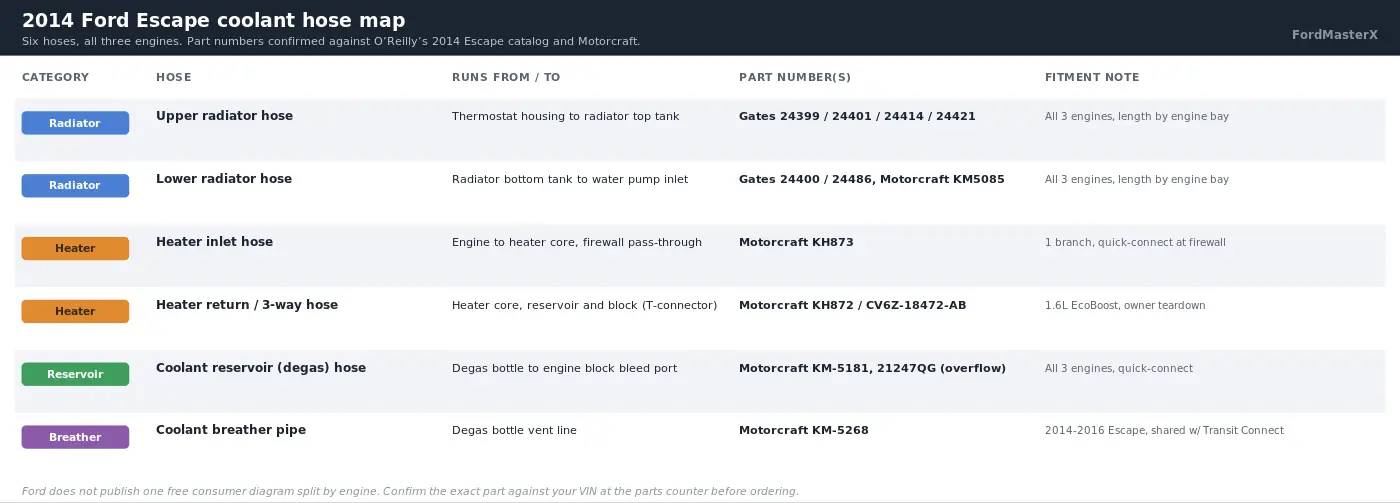Click the Lower radiator hose fitment note
This screenshot has width=1400, height=503.
[x=1137, y=180]
